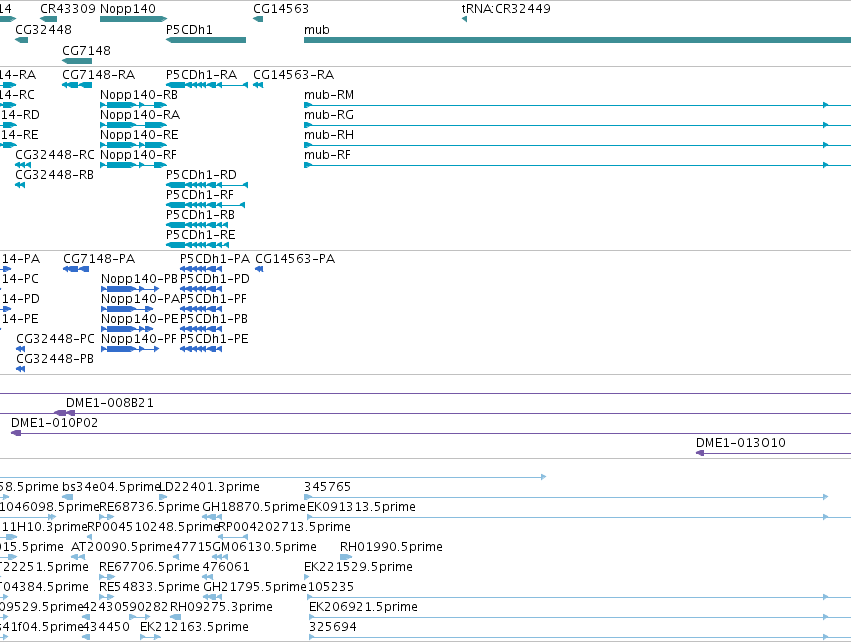Click the 345765 feature label
The height and width of the screenshot is (642, 851).
tap(327, 487)
